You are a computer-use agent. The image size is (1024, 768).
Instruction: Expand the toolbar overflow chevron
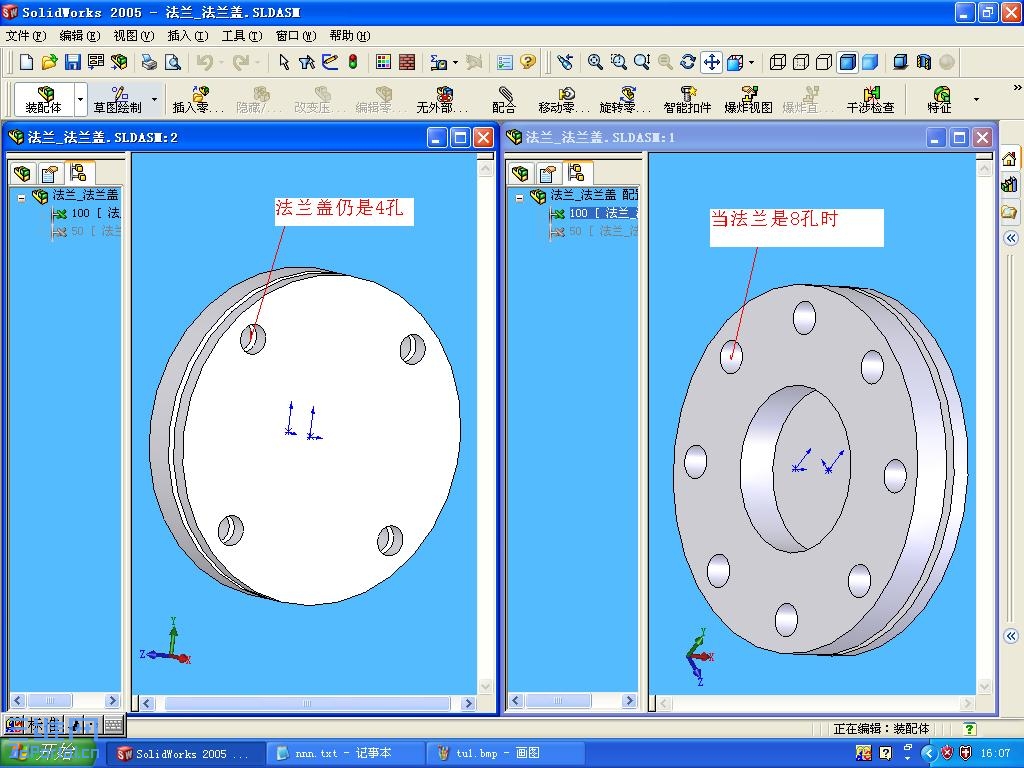tap(1017, 87)
